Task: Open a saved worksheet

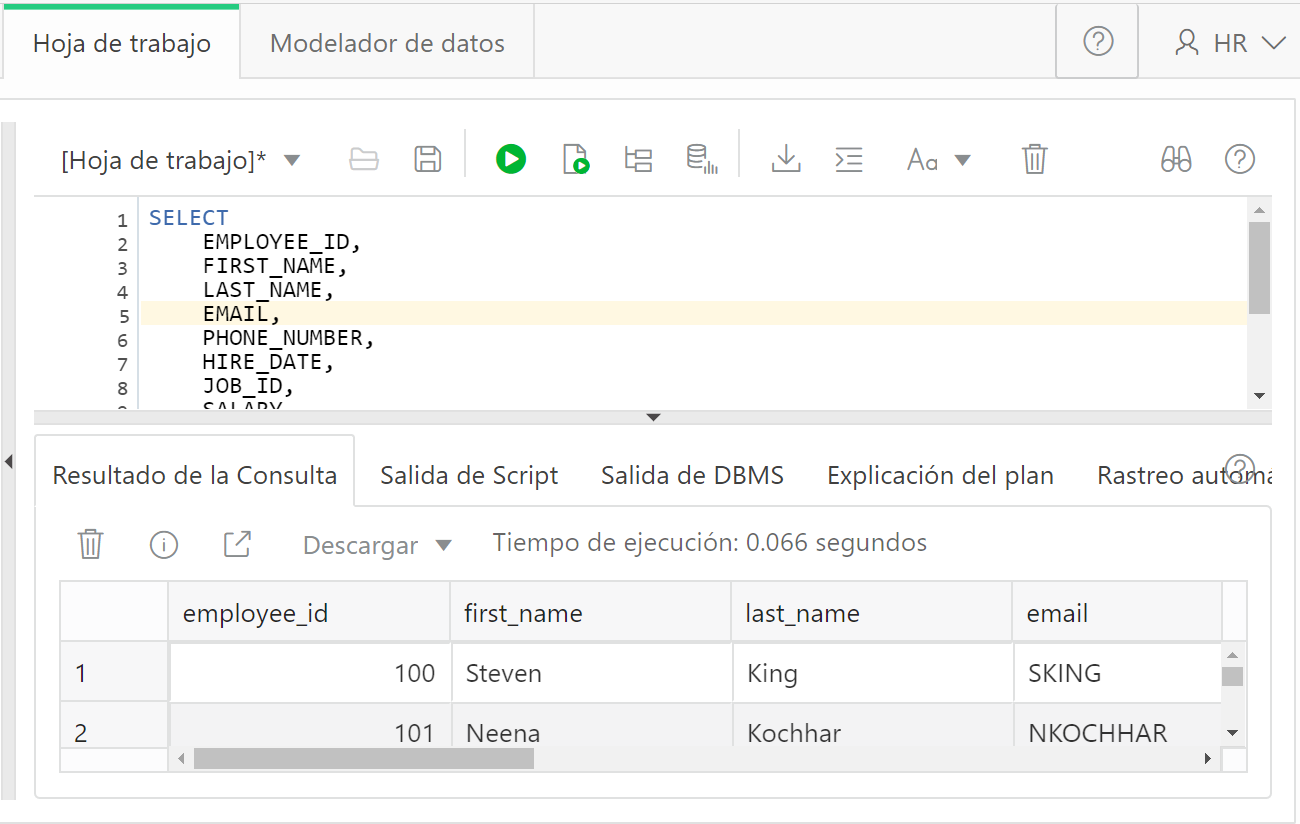Action: pos(363,159)
